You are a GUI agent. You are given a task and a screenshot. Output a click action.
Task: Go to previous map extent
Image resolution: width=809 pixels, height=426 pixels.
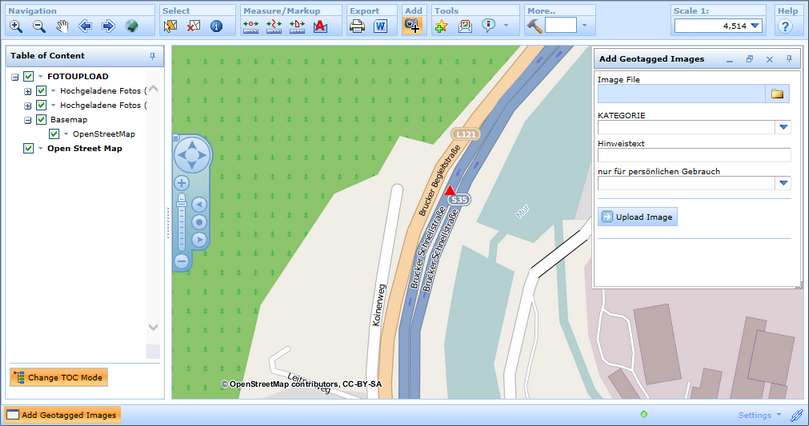coord(85,27)
